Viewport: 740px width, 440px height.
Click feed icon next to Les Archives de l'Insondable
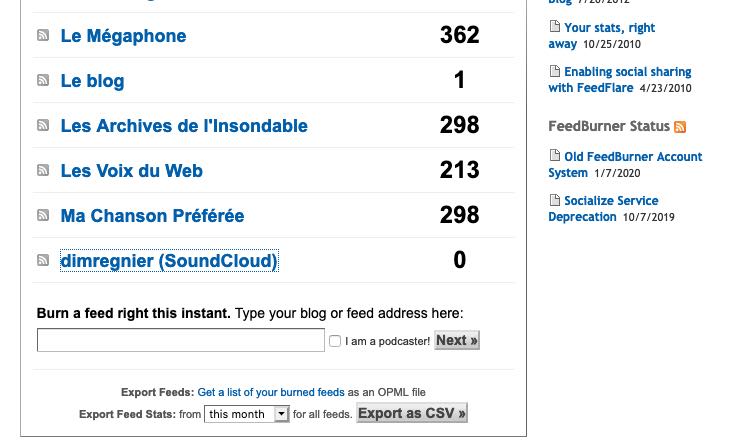pyautogui.click(x=43, y=125)
